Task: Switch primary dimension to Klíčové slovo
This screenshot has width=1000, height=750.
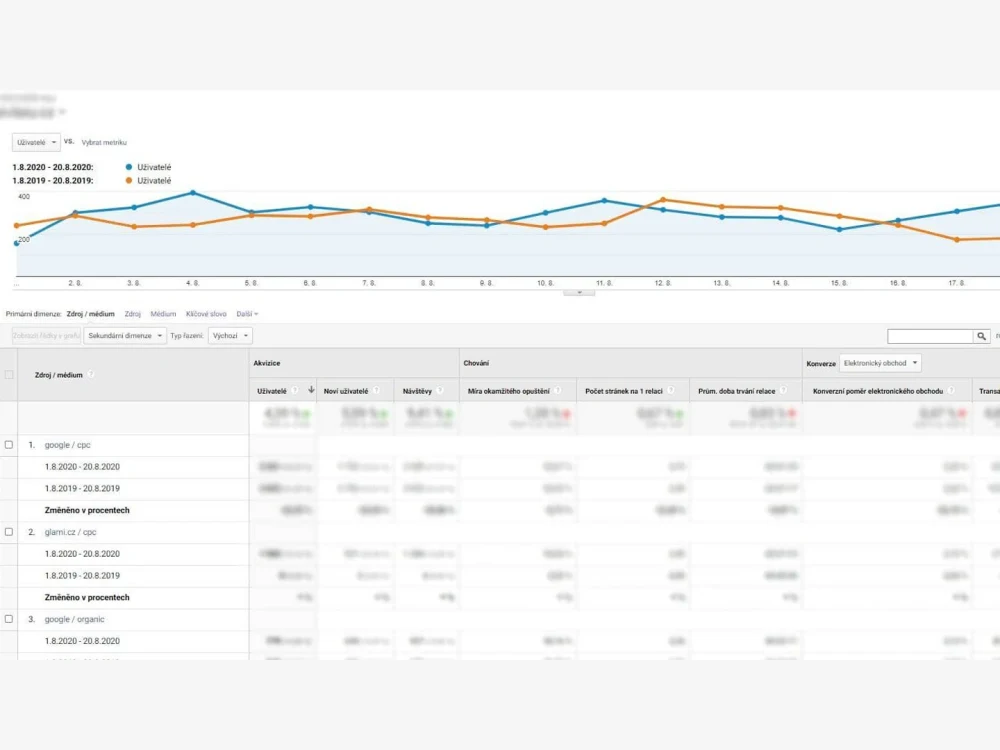Action: pos(206,314)
